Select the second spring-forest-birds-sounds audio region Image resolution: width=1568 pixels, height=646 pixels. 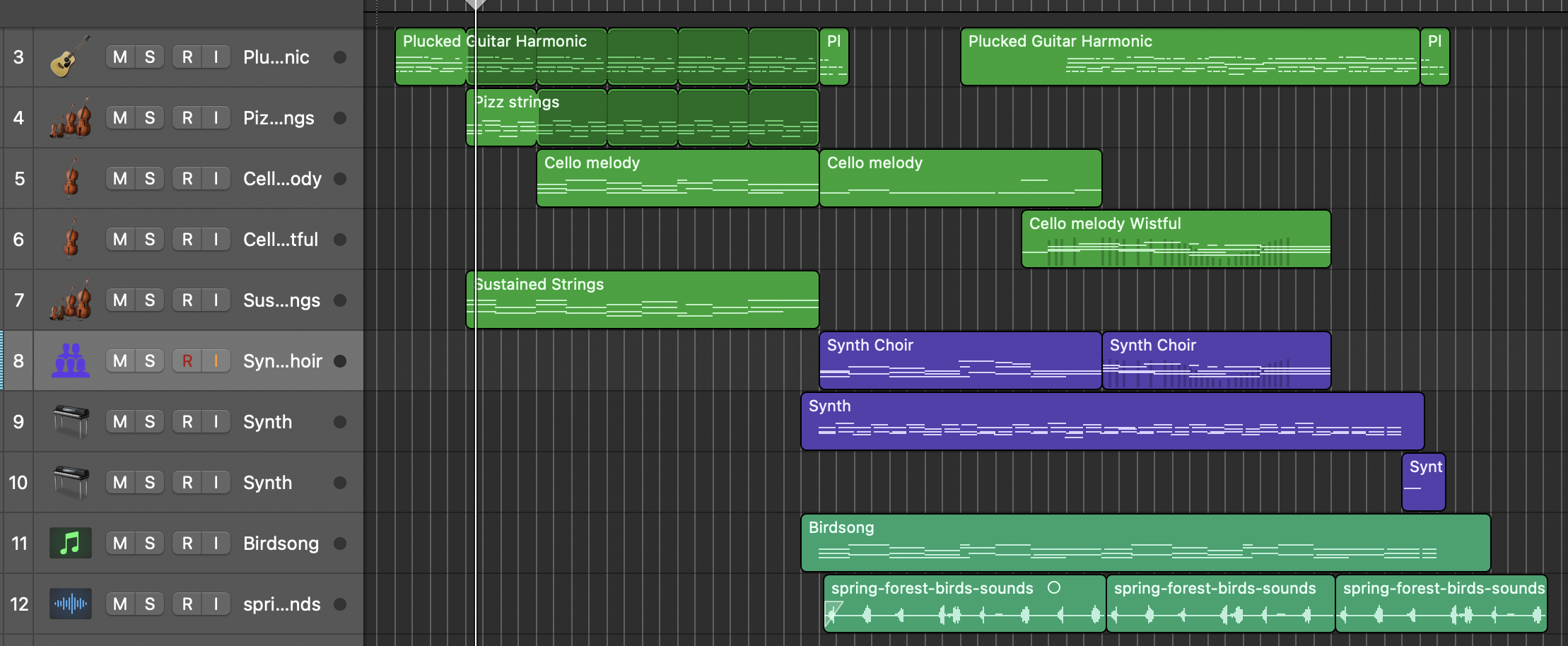click(x=1221, y=604)
